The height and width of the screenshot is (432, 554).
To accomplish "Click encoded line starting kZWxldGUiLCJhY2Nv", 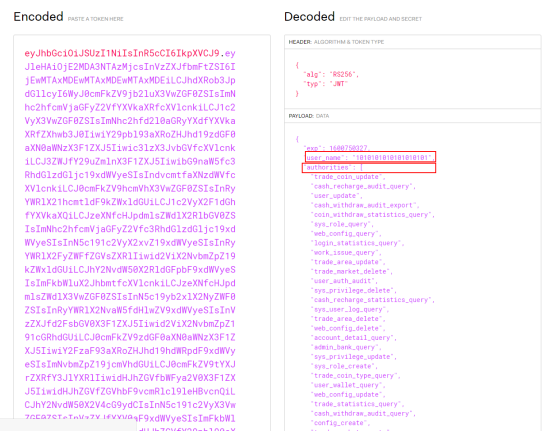I will [x=130, y=270].
